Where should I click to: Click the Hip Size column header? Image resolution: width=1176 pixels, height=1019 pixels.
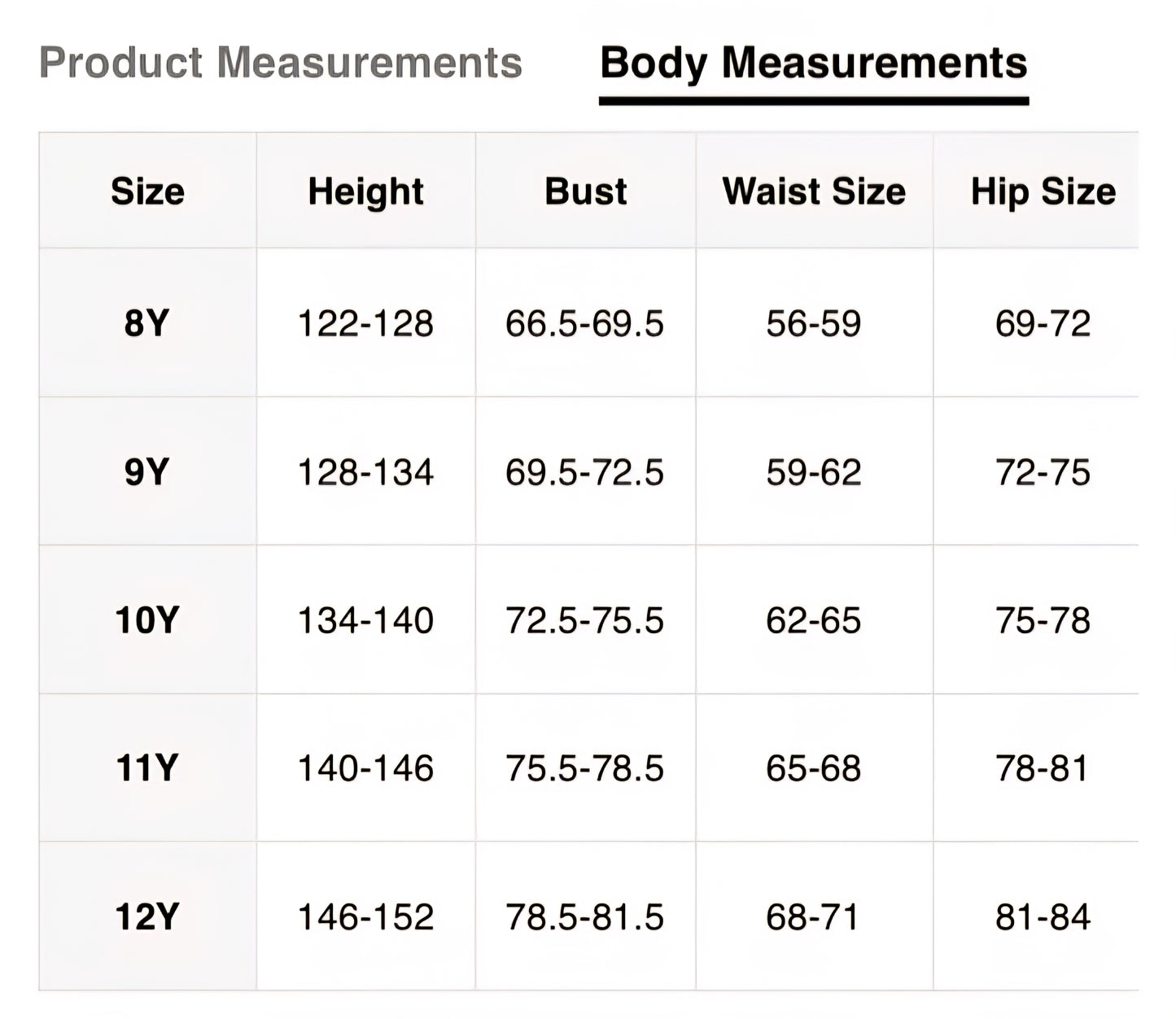tap(1043, 191)
